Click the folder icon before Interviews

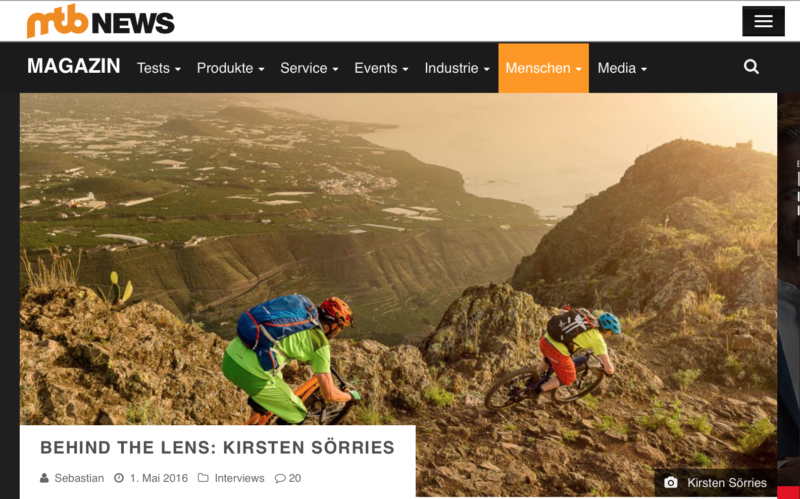pos(203,478)
